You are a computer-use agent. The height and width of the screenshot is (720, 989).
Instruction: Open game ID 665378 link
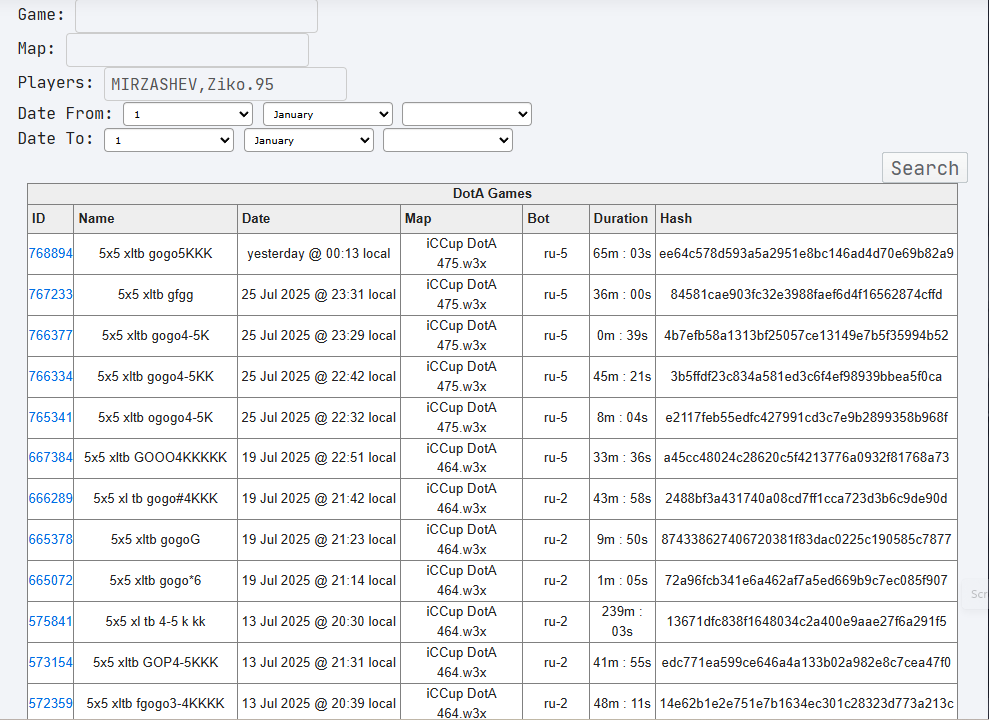[x=50, y=540]
